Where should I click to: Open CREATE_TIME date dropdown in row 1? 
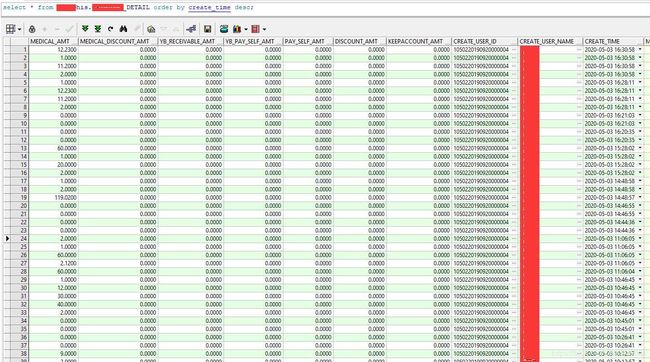coord(640,50)
